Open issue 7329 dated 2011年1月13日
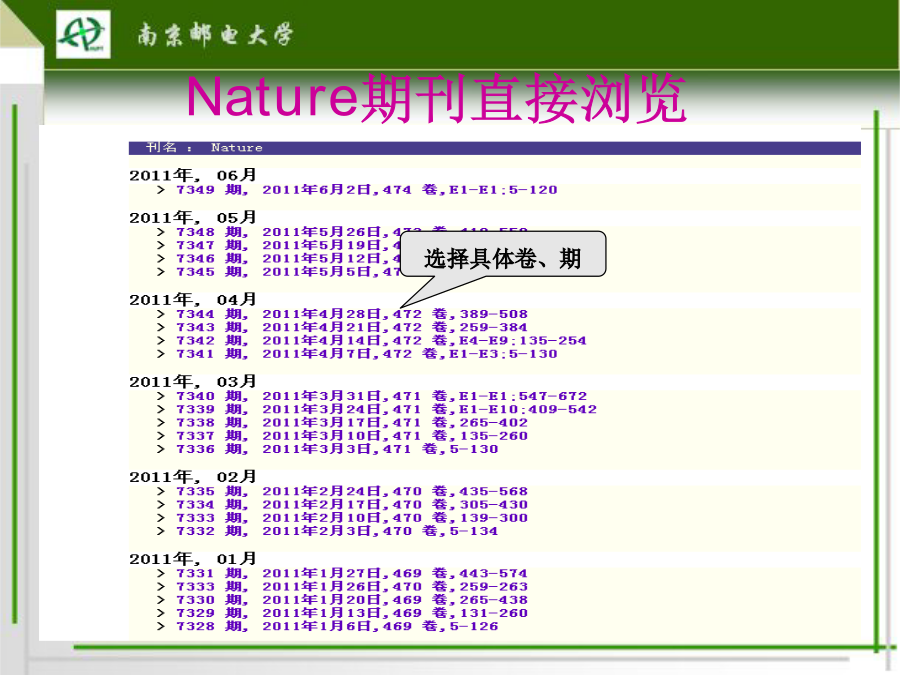The width and height of the screenshot is (900, 675). [x=351, y=613]
